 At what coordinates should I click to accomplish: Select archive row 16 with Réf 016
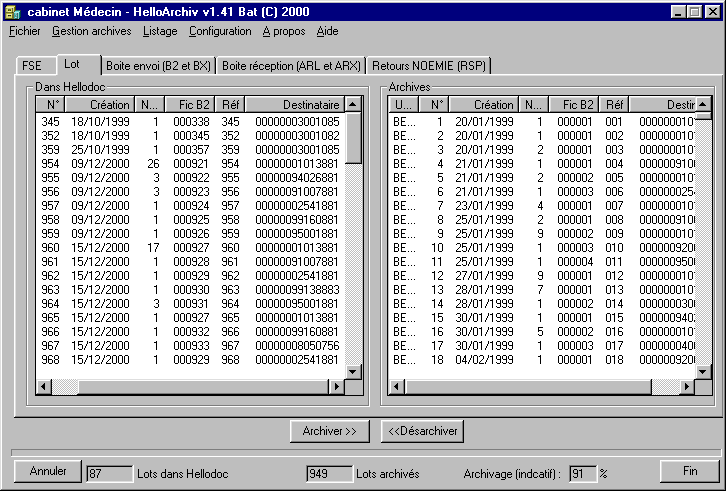point(542,332)
